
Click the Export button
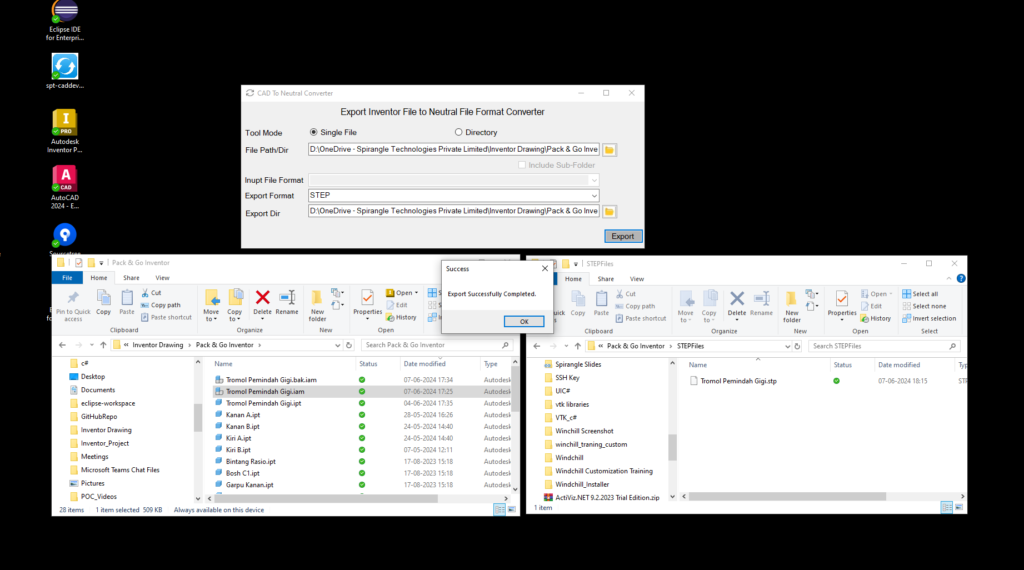pos(622,236)
